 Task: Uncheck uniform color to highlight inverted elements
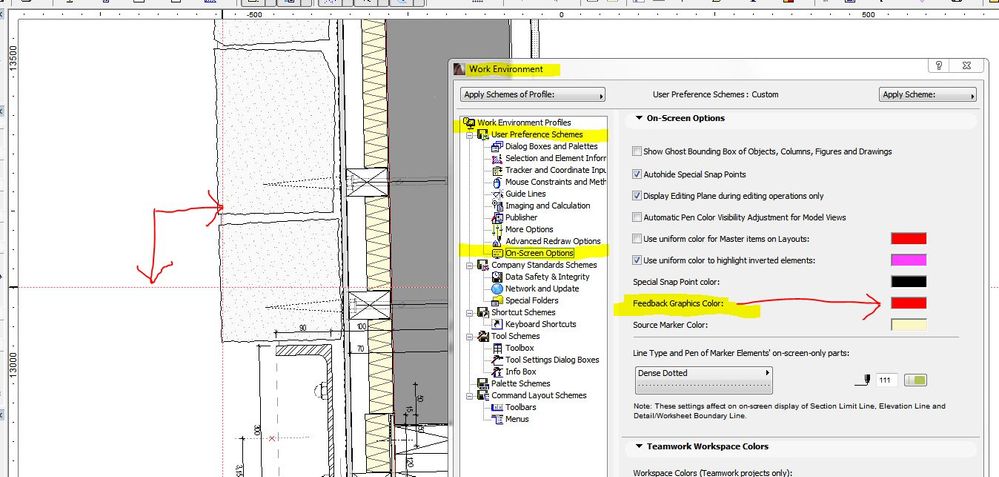click(636, 260)
